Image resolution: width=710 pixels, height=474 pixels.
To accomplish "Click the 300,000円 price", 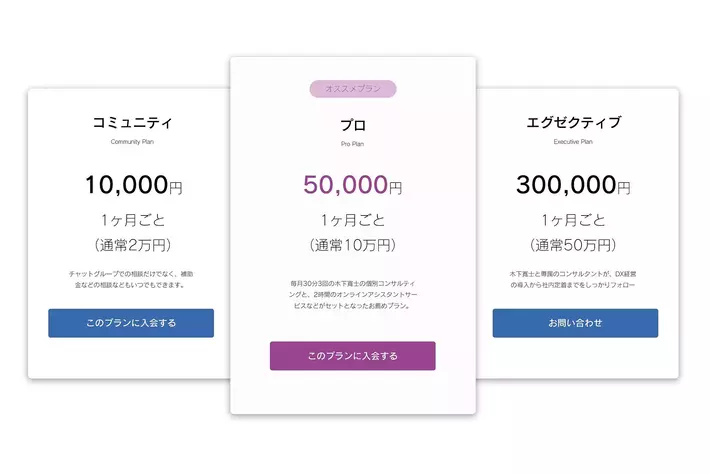I will pos(573,185).
